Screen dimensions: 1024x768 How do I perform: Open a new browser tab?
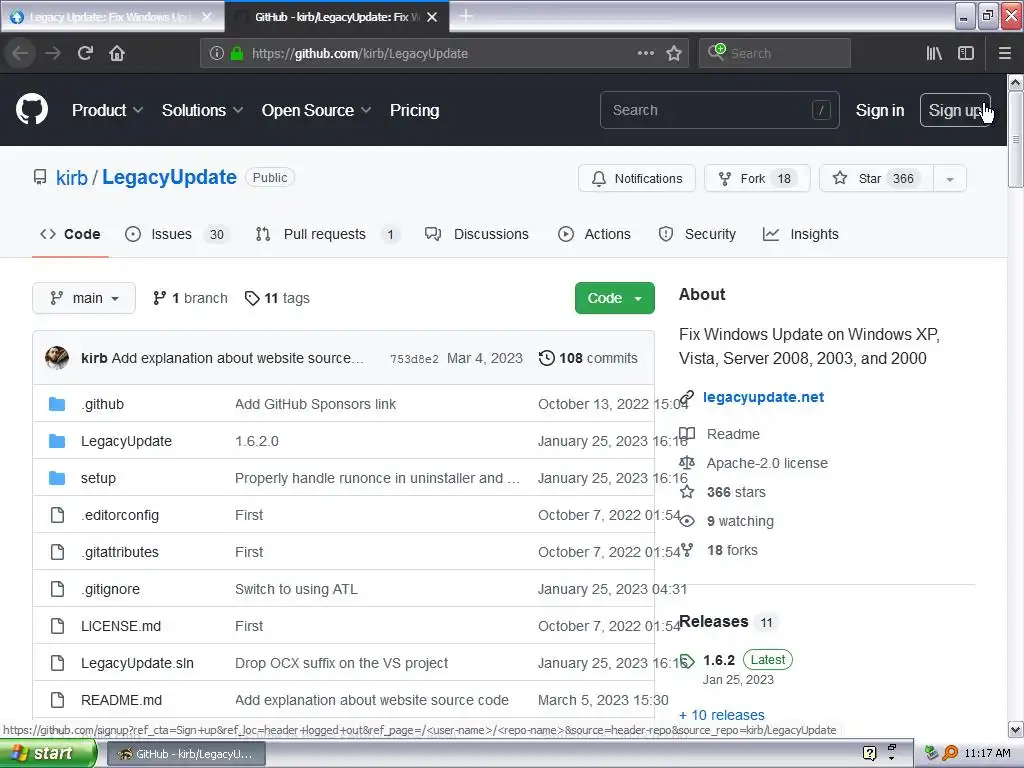pos(466,16)
